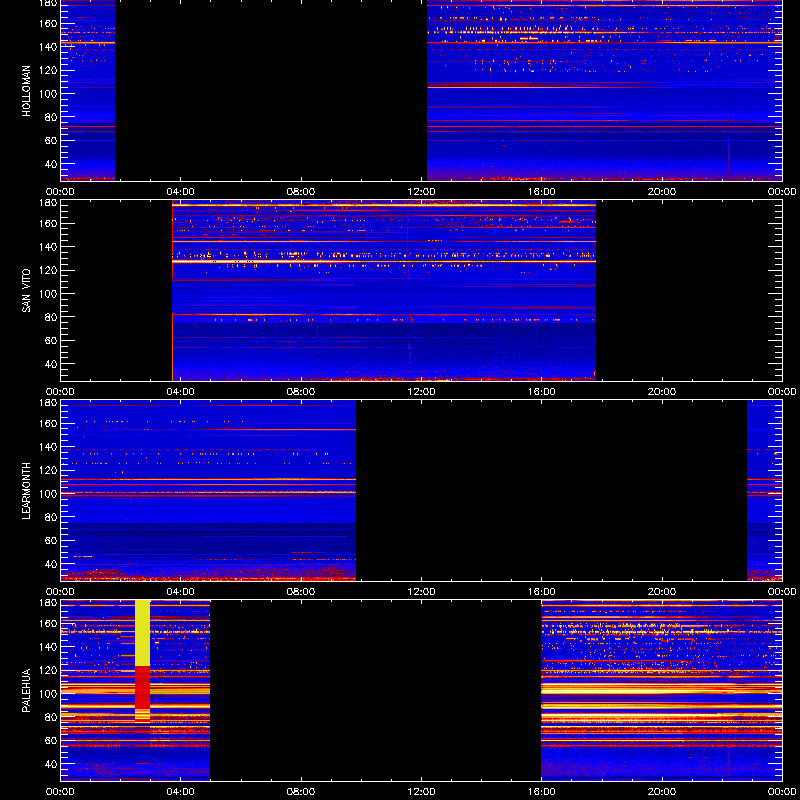
Task: Click the bright 127 MHz line in San Vito spectrogram
Action: pyautogui.click(x=384, y=262)
